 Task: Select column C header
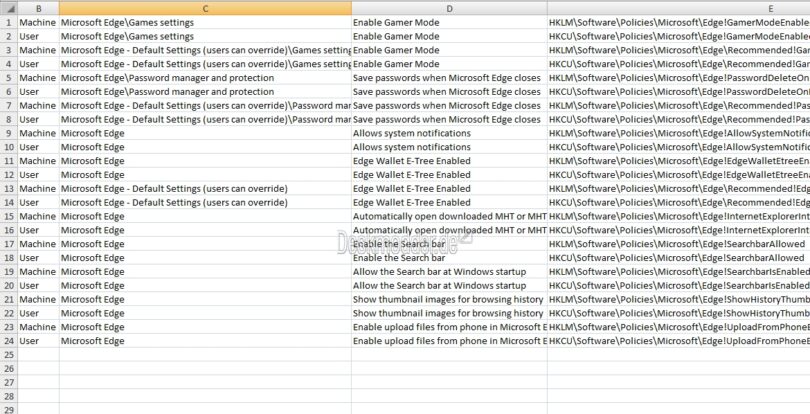coord(204,8)
